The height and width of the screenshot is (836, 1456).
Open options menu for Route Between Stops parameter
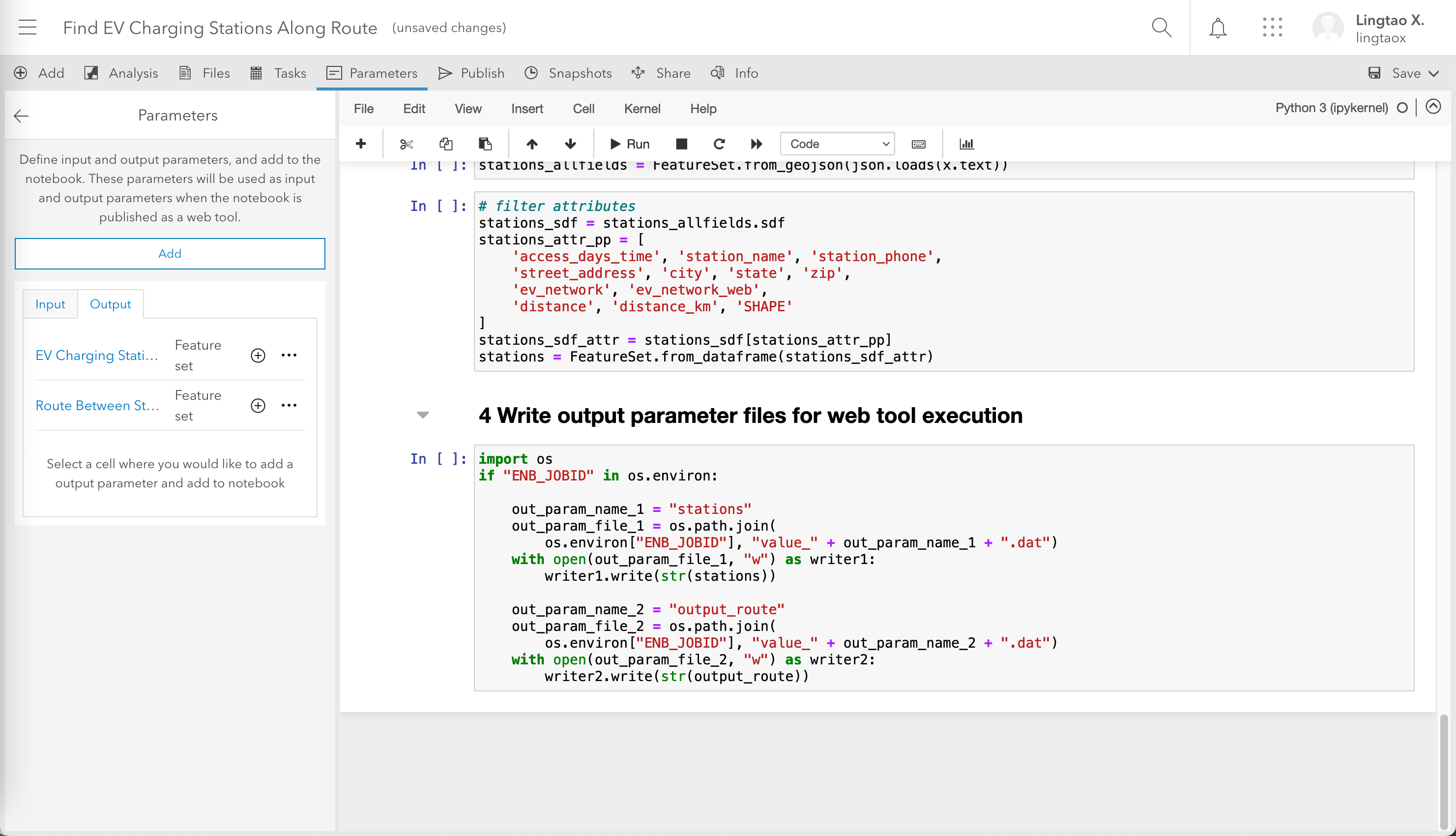(x=289, y=405)
